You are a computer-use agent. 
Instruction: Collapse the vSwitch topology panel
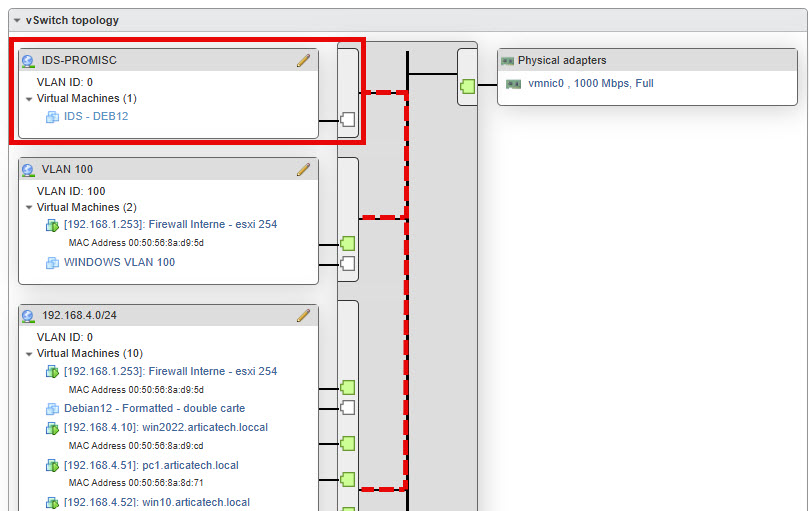[16, 20]
